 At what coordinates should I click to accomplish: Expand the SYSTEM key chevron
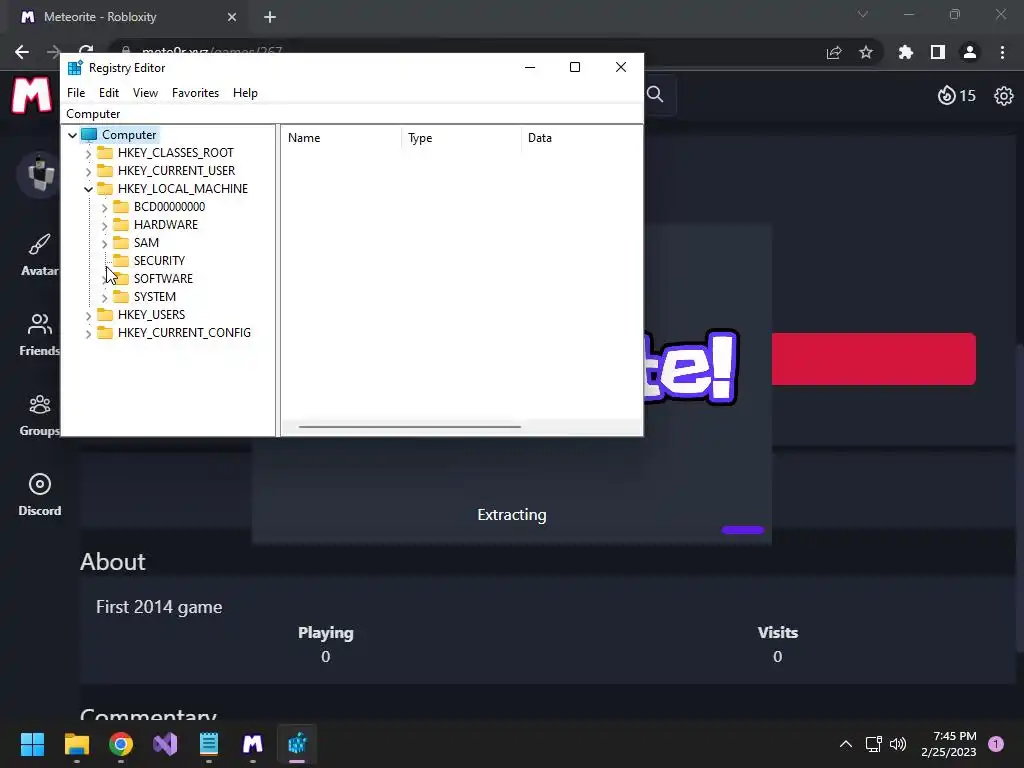tap(104, 298)
